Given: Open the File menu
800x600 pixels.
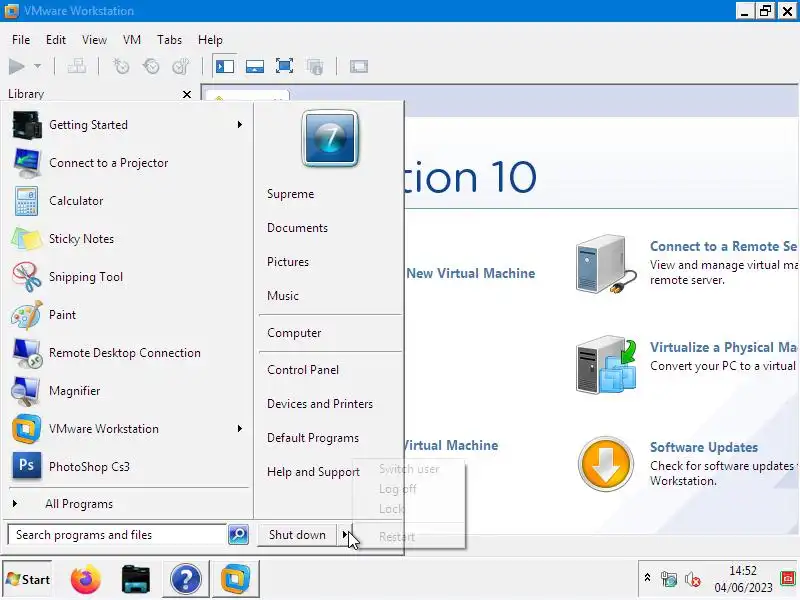Looking at the screenshot, I should click(x=21, y=40).
